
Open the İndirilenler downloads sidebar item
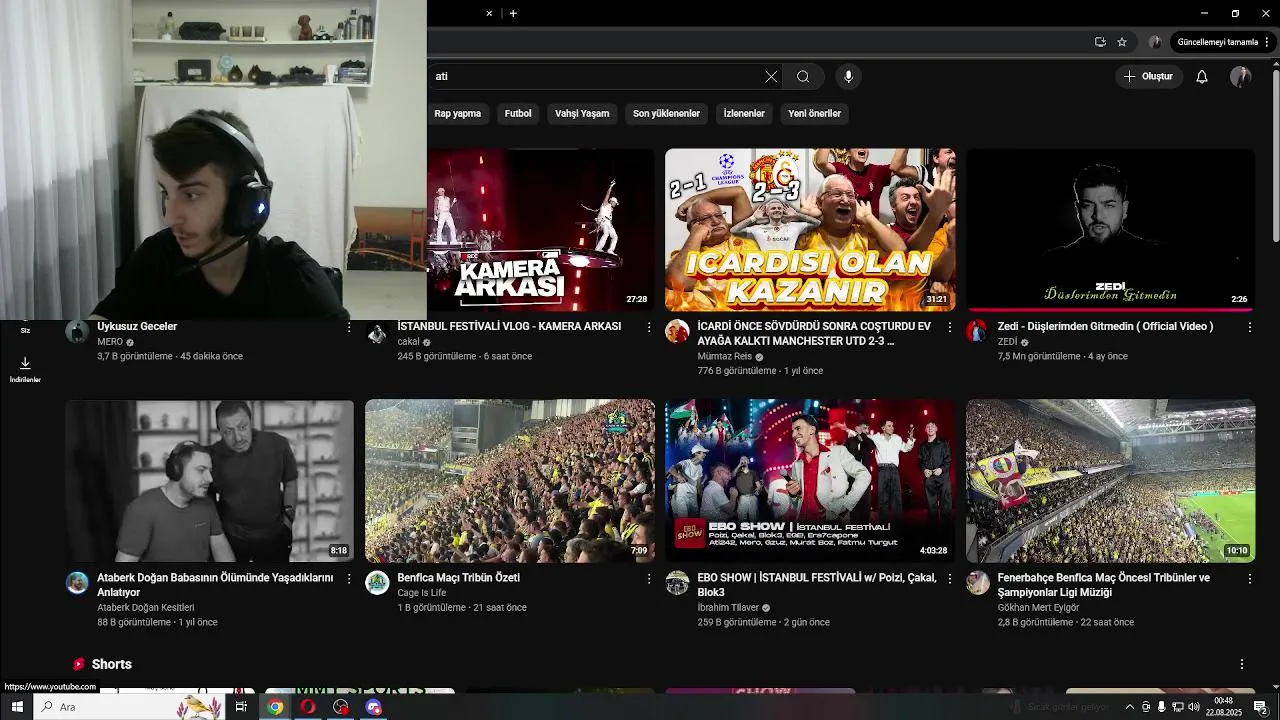25,369
